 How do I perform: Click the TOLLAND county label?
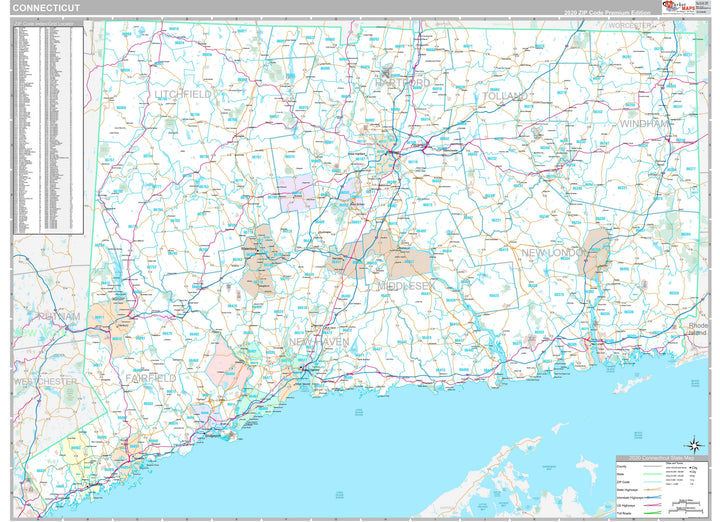point(505,95)
